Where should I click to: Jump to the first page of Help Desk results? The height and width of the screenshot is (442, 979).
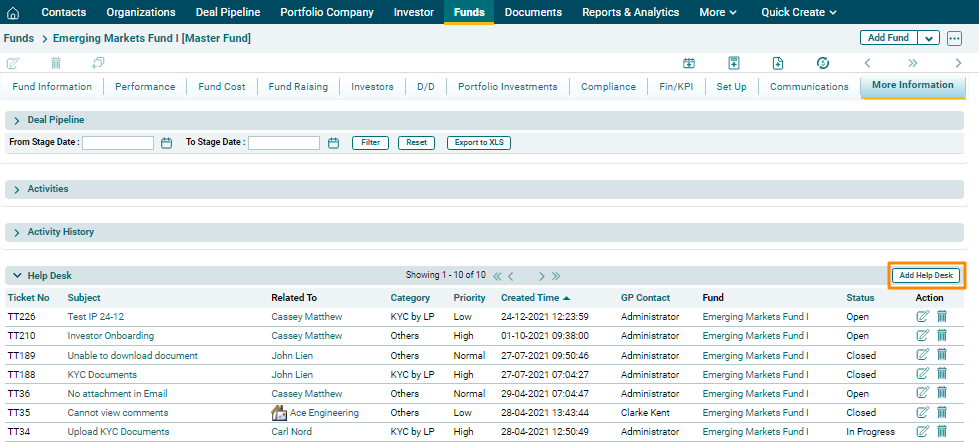[x=496, y=276]
